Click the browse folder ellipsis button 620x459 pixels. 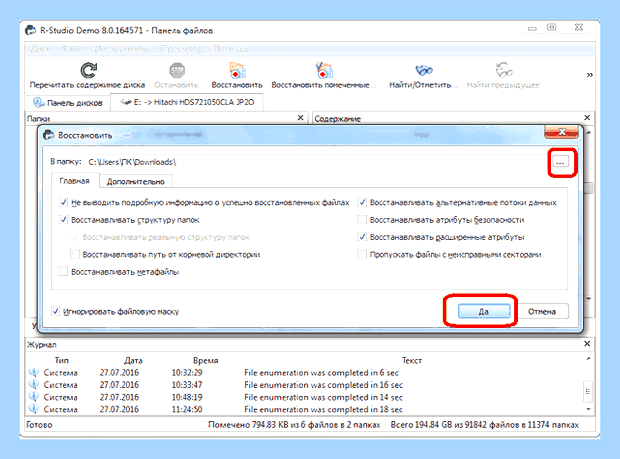point(560,162)
